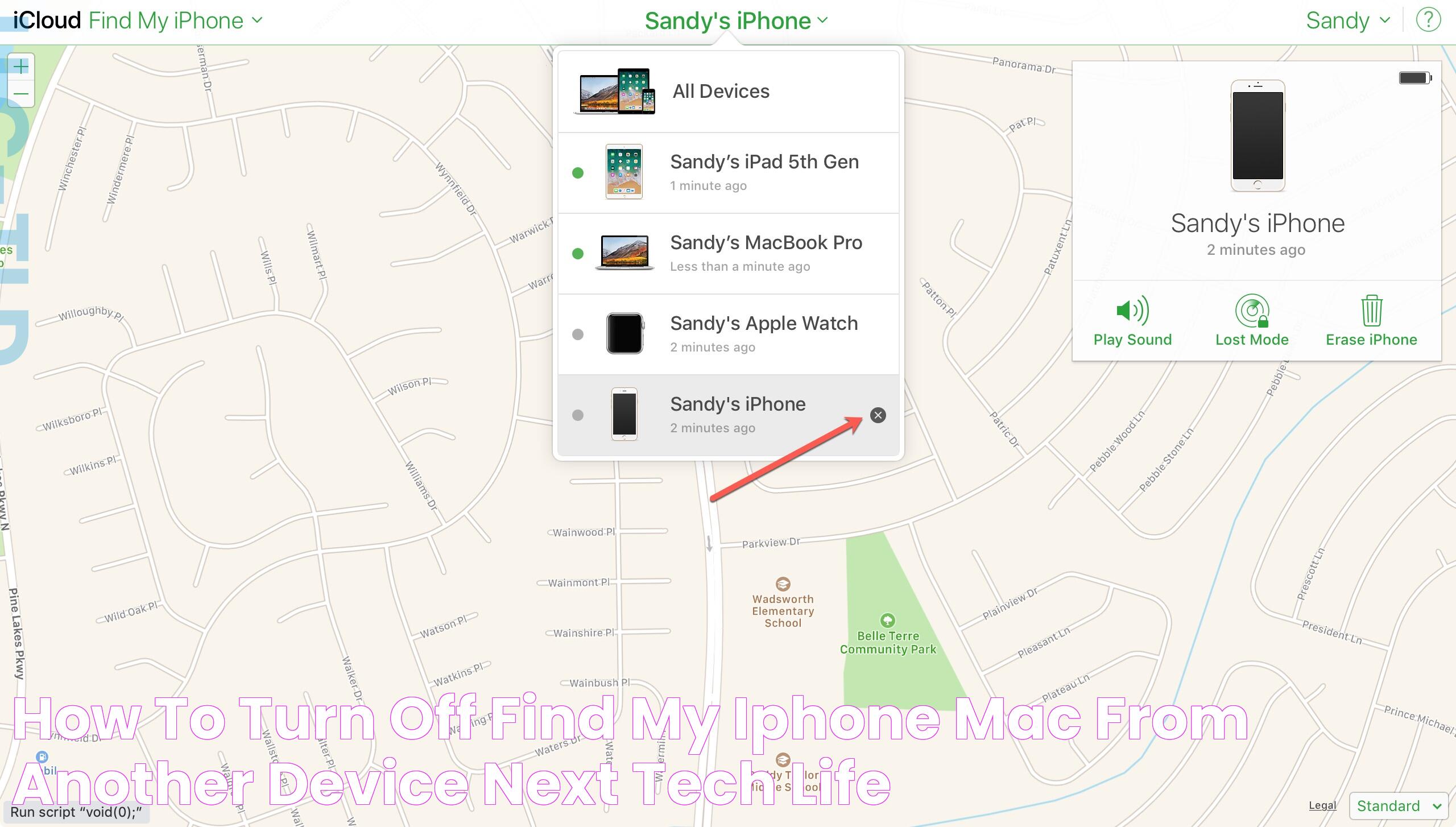Screen dimensions: 1456x827
Task: Toggle gray indicator on Apple Watch
Action: [578, 334]
